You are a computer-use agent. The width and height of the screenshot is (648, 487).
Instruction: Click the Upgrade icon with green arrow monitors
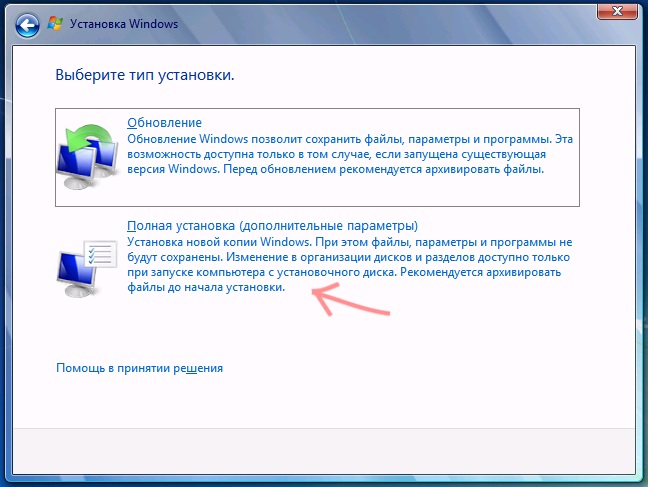(x=87, y=157)
